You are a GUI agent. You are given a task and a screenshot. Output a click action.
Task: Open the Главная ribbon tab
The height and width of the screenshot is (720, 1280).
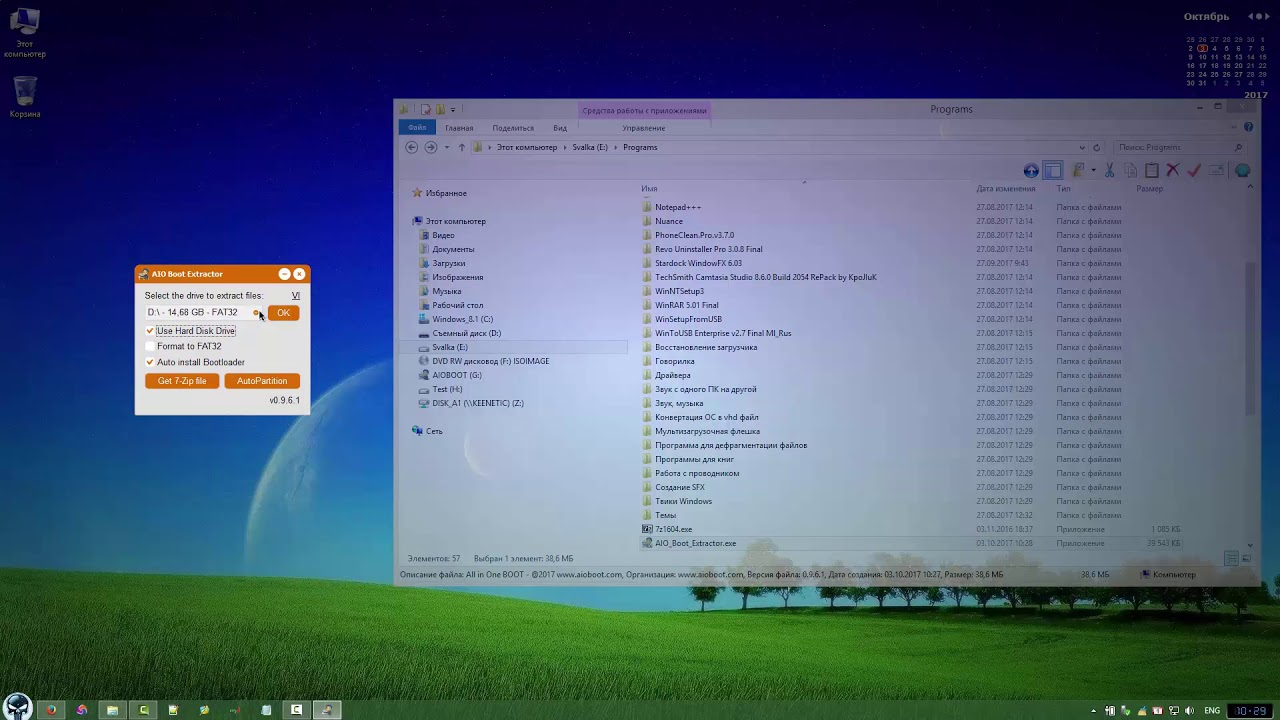(459, 128)
